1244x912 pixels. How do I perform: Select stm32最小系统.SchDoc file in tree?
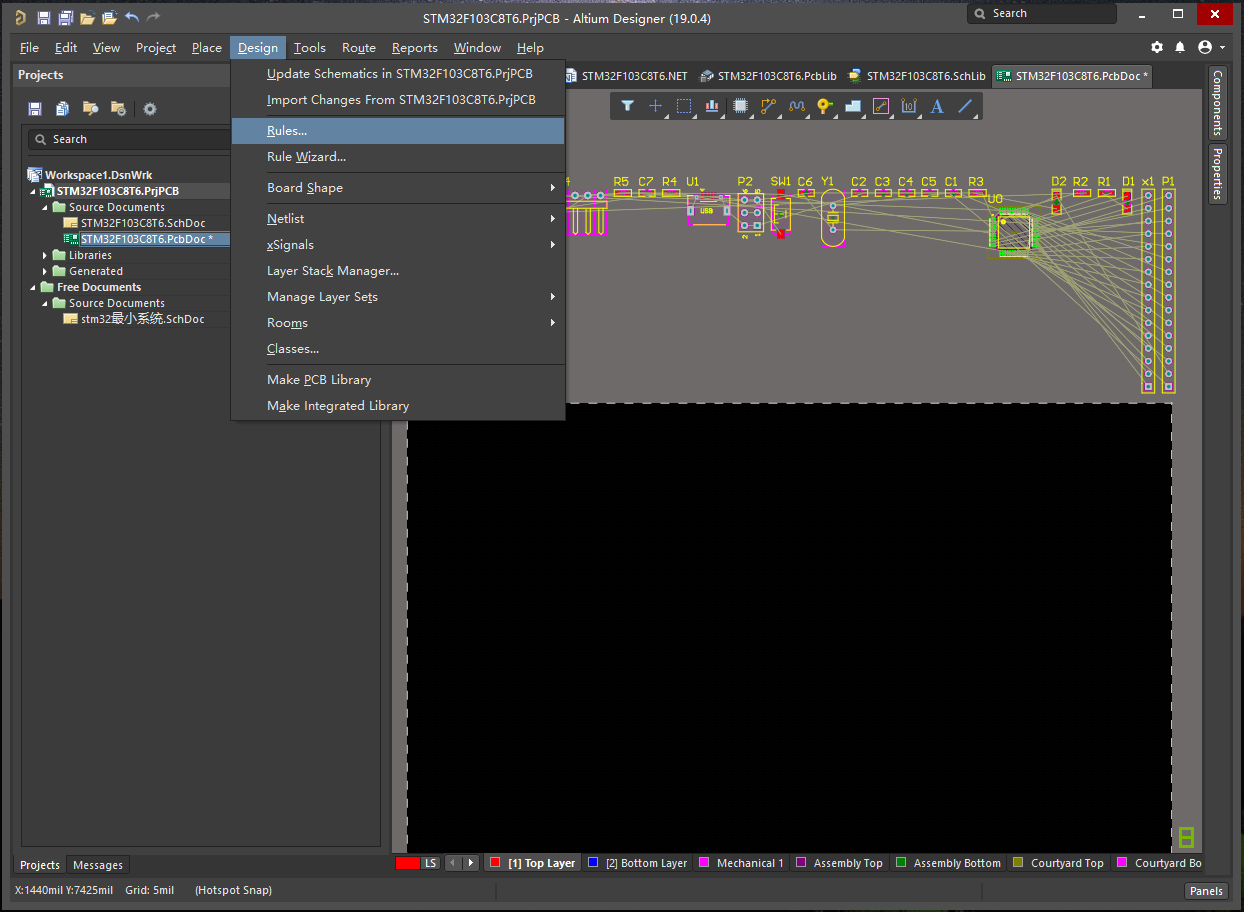(142, 319)
